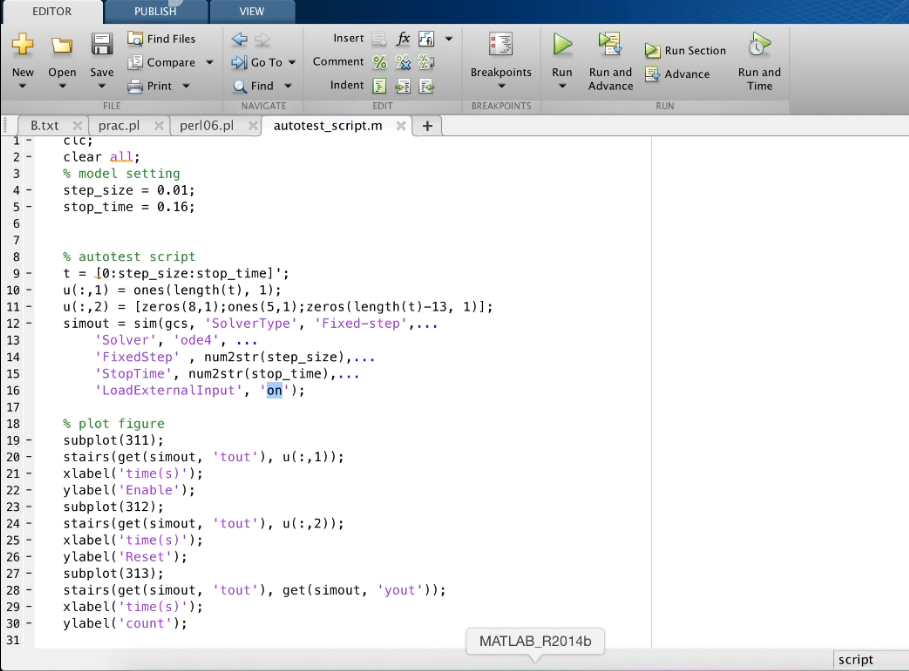This screenshot has width=909, height=671.
Task: Smart indent the code
Action: coord(378,85)
